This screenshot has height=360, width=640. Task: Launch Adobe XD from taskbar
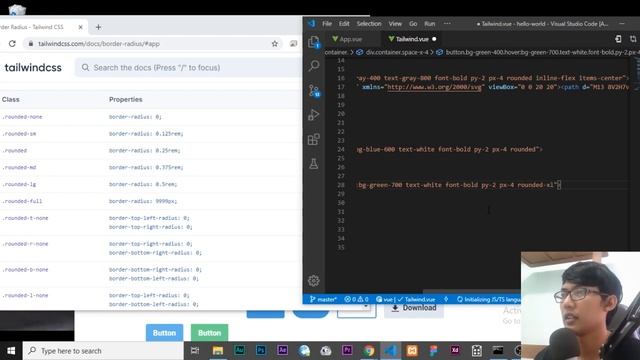(455, 351)
